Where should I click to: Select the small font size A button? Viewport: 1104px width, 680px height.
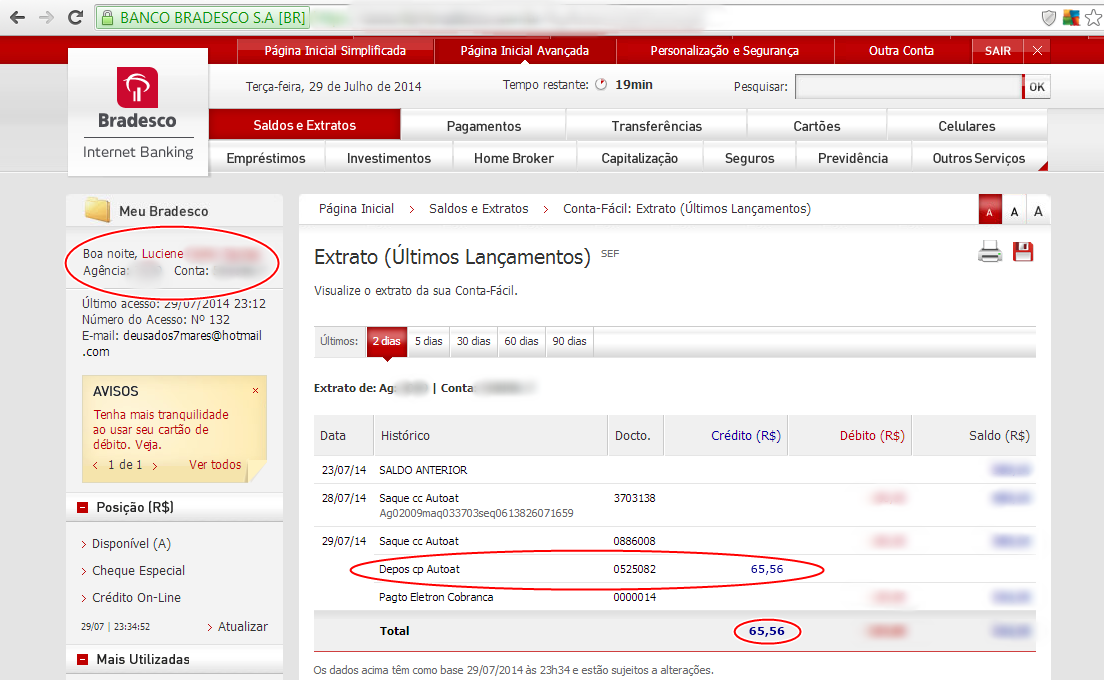[989, 211]
